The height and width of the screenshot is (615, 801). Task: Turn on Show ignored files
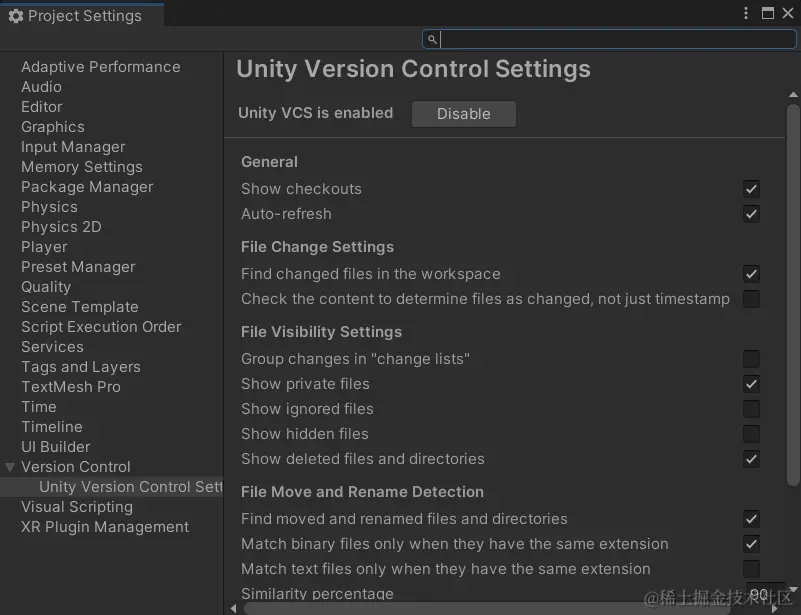[751, 409]
